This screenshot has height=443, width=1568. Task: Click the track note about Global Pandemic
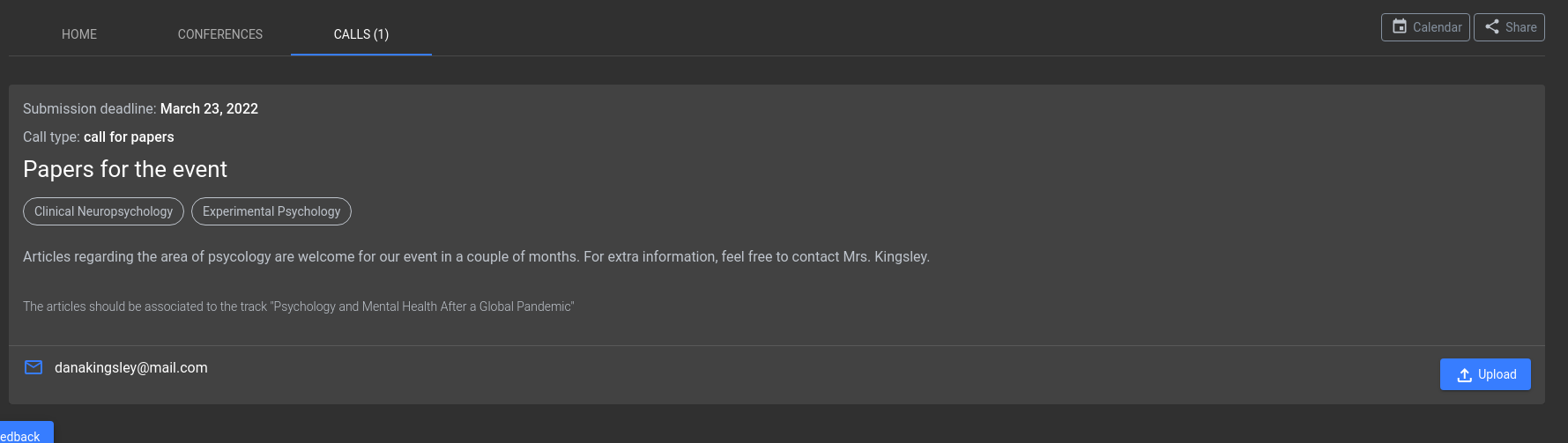(x=298, y=306)
